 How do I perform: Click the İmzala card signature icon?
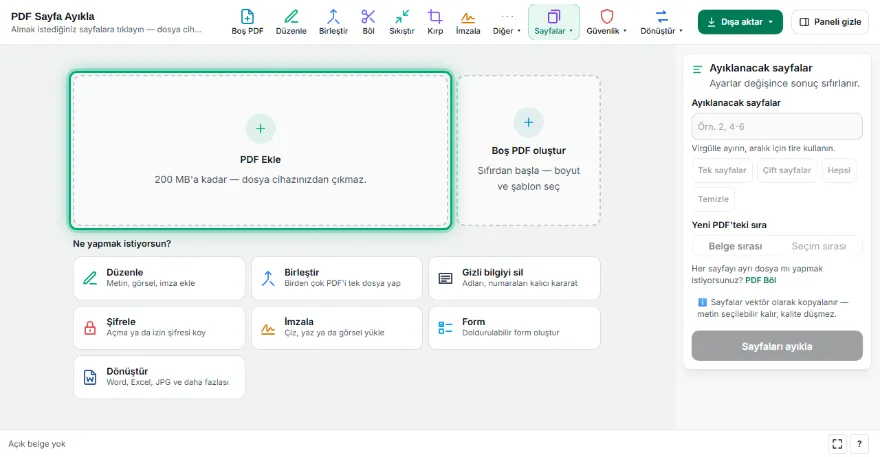(268, 329)
